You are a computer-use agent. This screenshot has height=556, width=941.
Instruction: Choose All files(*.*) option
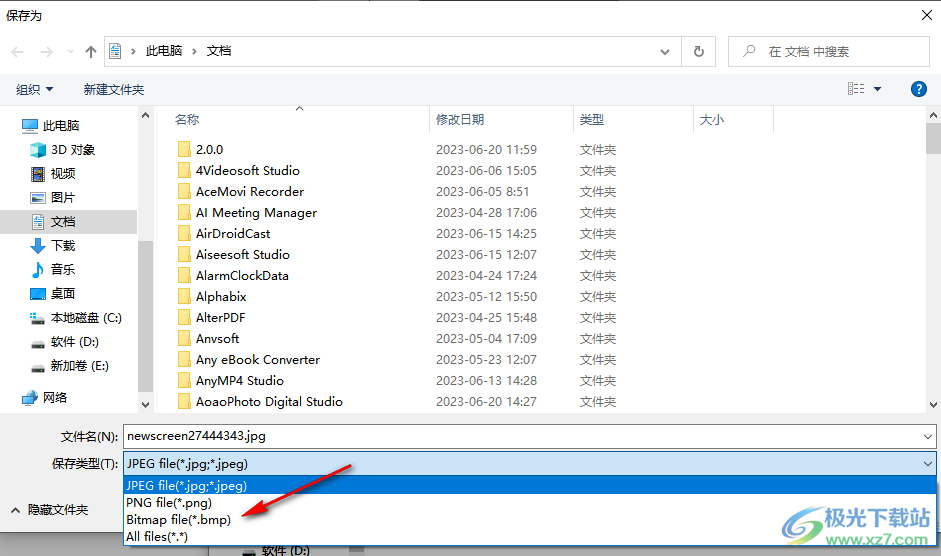530,536
